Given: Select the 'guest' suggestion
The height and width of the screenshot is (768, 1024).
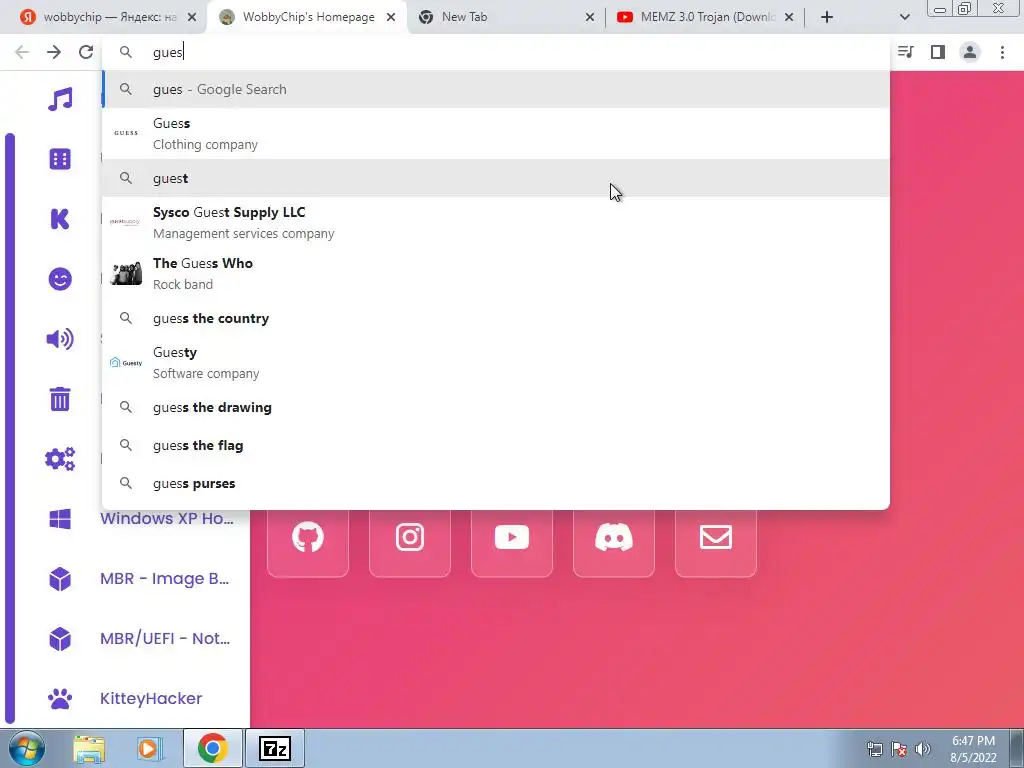Looking at the screenshot, I should (496, 178).
